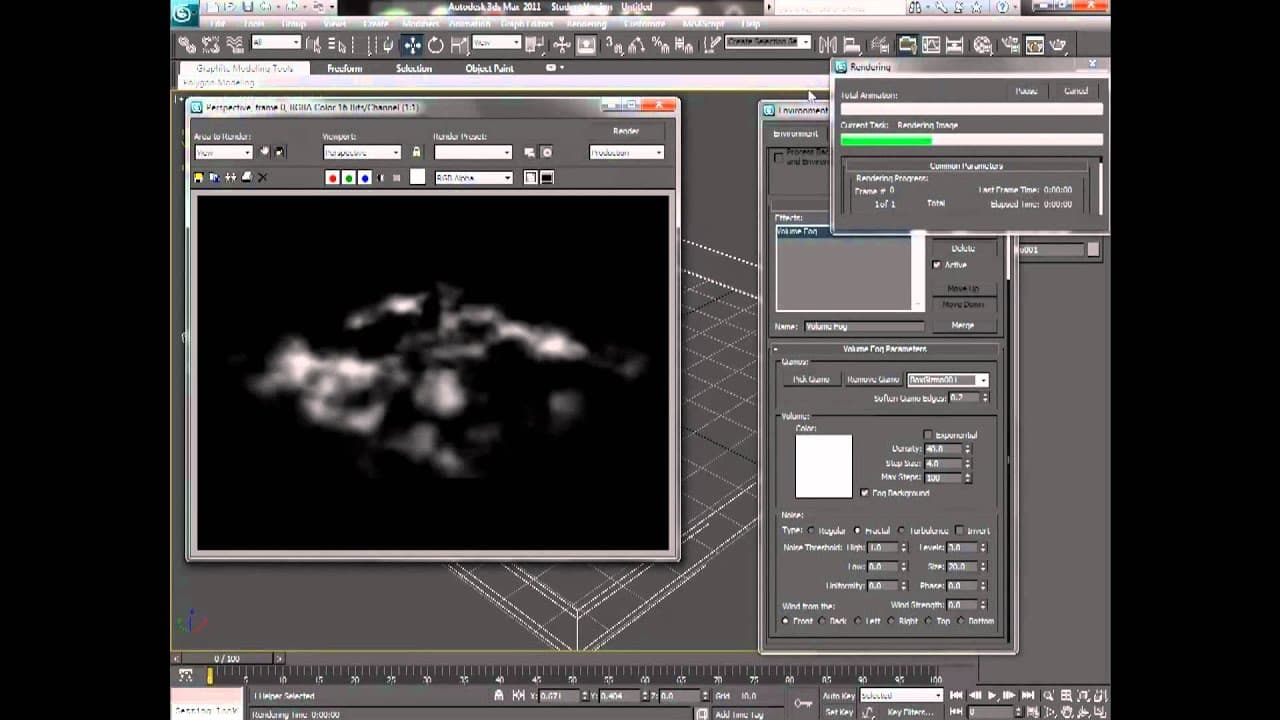Viewport: 1280px width, 720px height.
Task: Click the Volume Fog Name input field
Action: (x=864, y=326)
